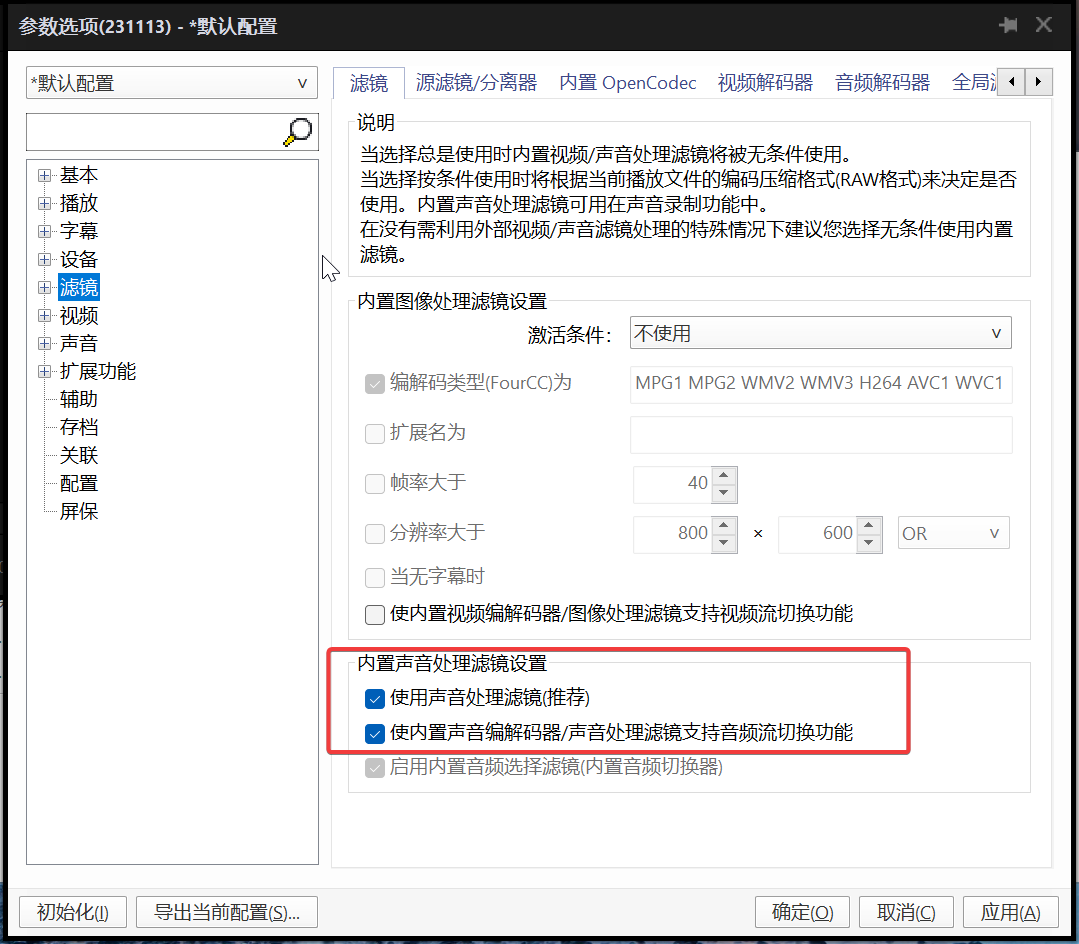Open the 内置 OpenCodec tab
Image resolution: width=1079 pixels, height=944 pixels.
[628, 83]
